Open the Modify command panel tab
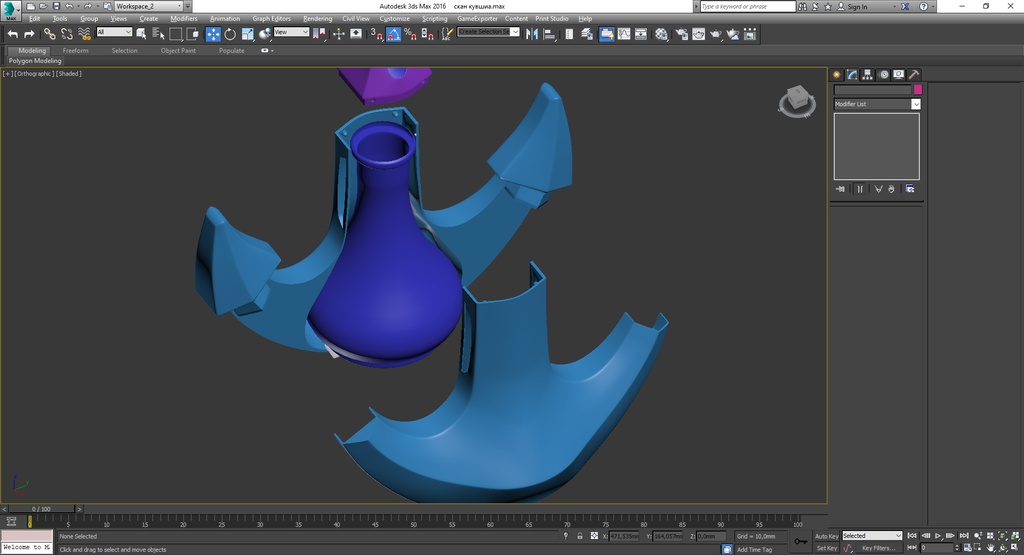This screenshot has height=555, width=1024. (852, 74)
